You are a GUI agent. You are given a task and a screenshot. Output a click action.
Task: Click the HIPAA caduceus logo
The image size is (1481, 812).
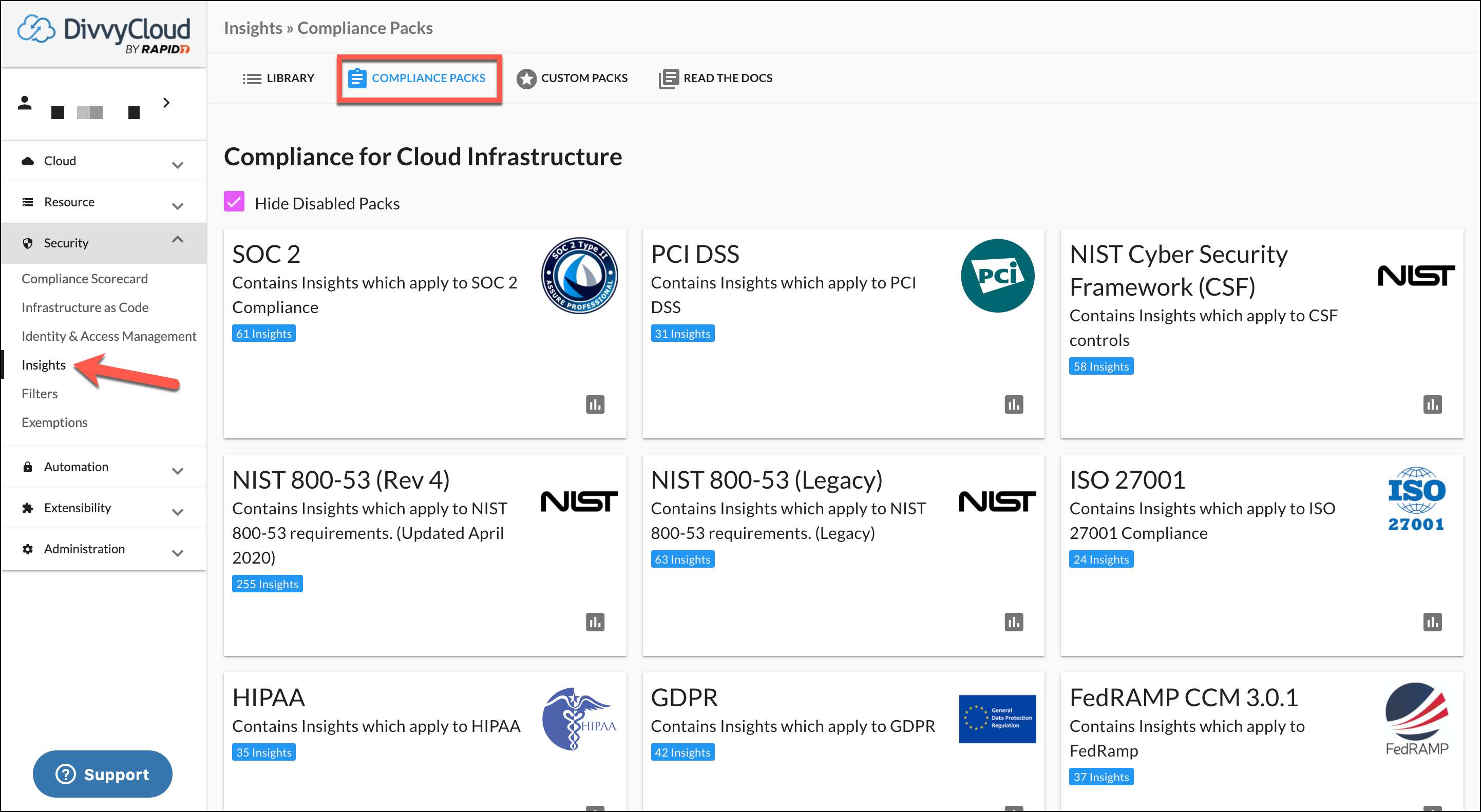[580, 719]
